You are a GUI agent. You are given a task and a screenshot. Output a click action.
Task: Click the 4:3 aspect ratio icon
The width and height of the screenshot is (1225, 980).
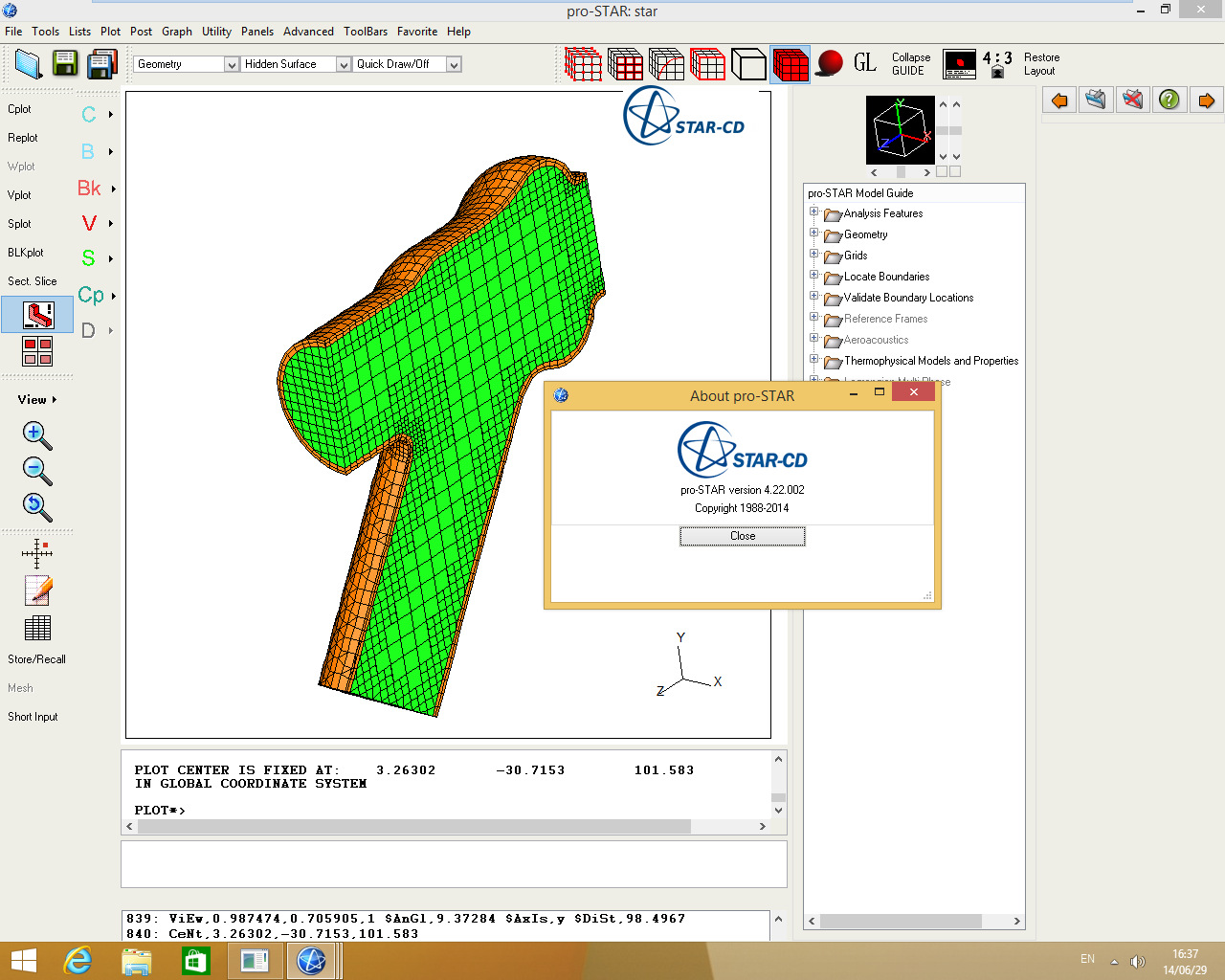(997, 64)
